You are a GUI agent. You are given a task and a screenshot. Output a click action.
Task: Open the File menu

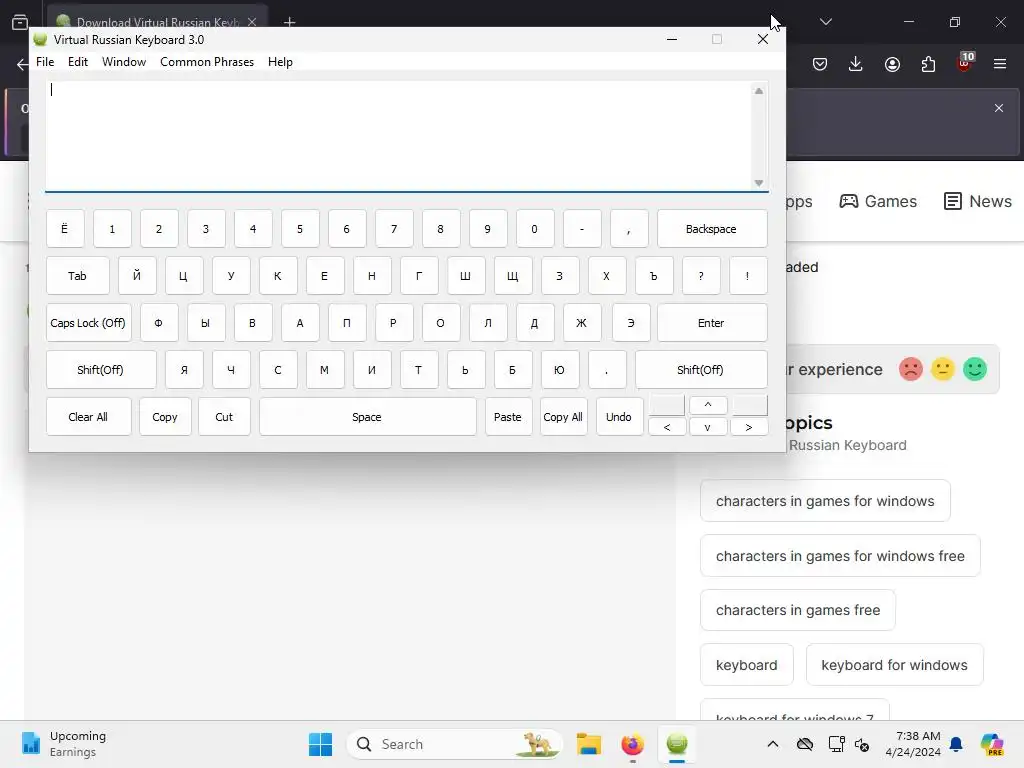pos(45,62)
